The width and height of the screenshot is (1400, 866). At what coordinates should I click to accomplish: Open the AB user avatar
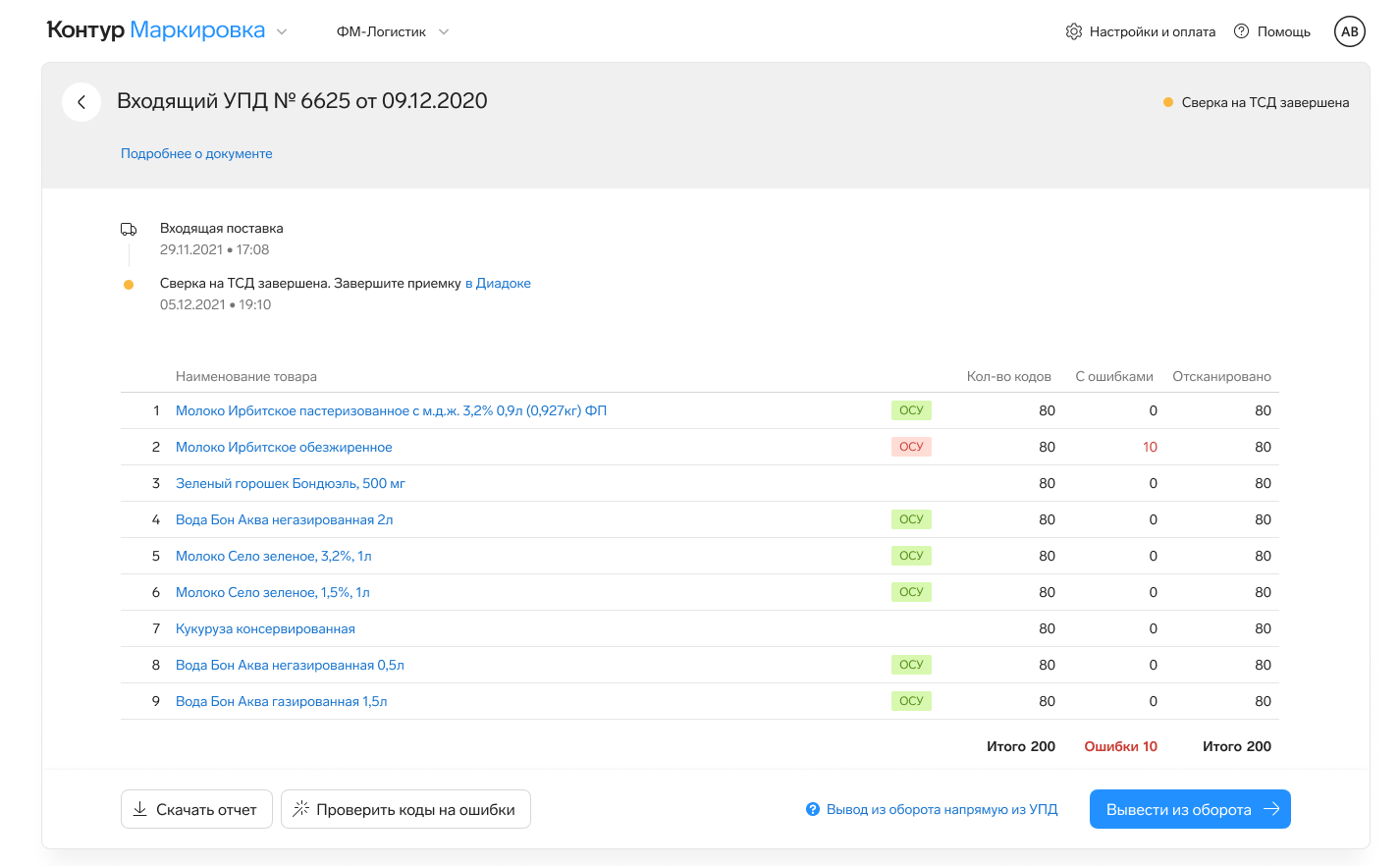point(1350,31)
